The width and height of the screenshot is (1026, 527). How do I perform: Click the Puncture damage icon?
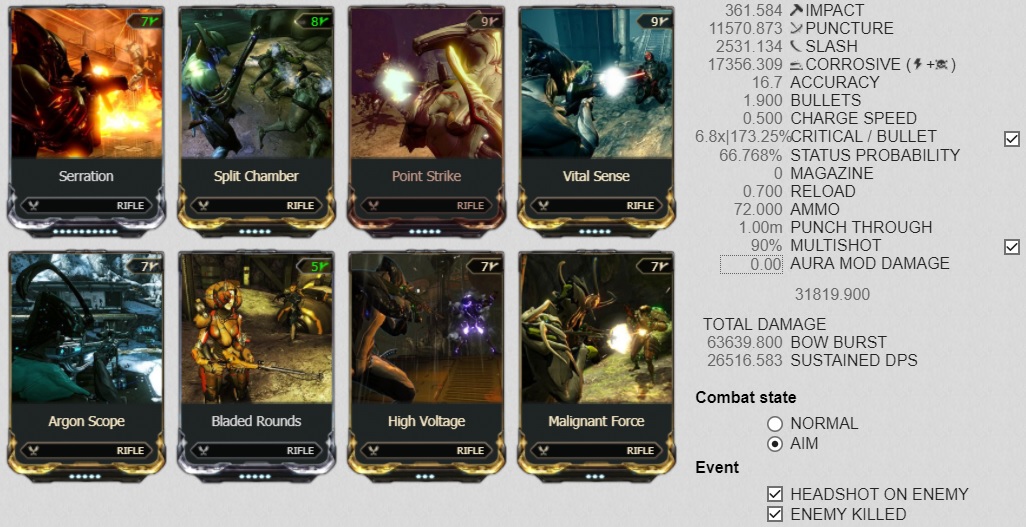pyautogui.click(x=796, y=28)
